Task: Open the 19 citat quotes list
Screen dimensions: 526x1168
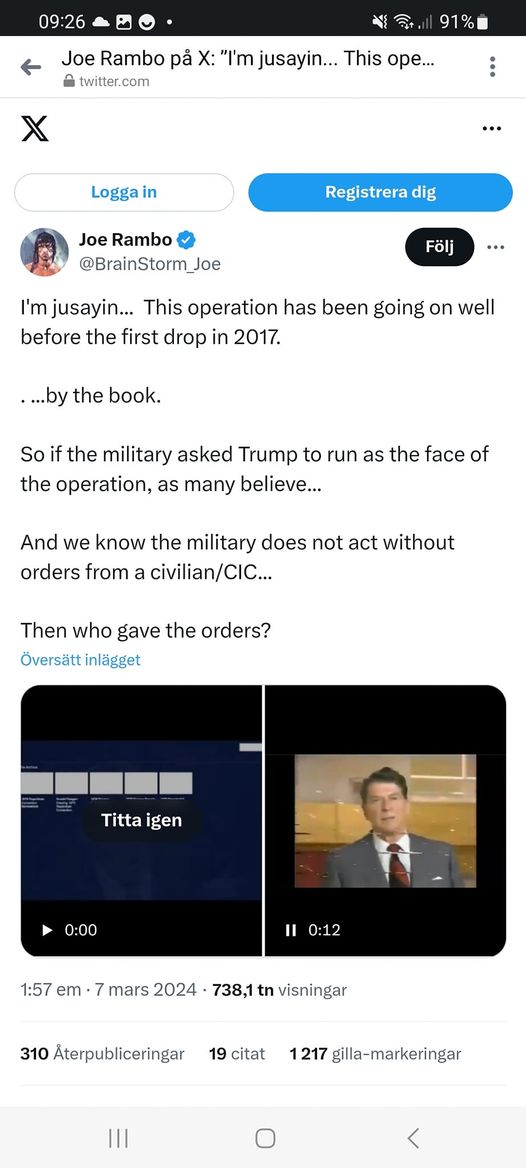Action: click(237, 1054)
